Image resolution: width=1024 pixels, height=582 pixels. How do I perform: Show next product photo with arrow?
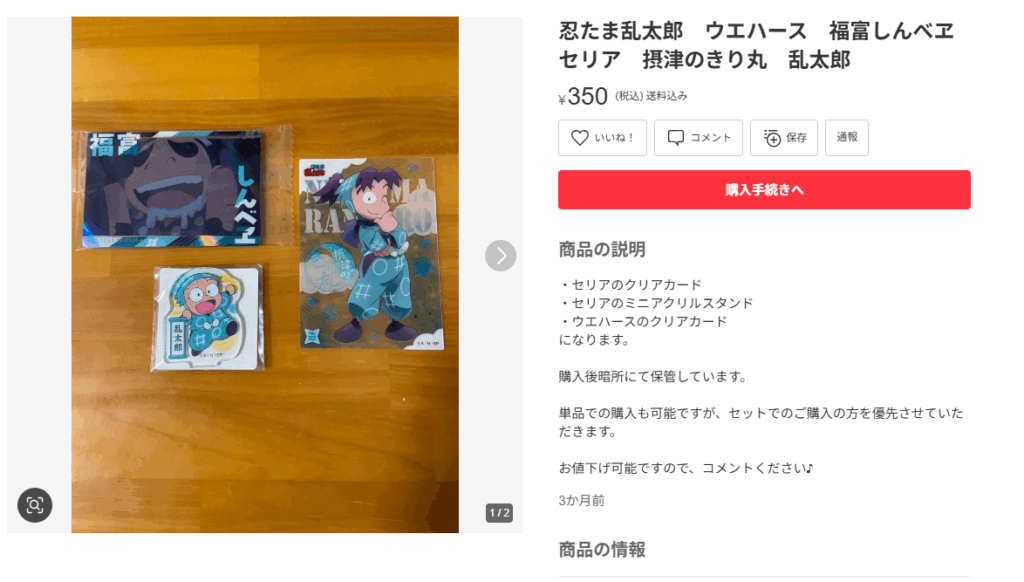click(500, 255)
